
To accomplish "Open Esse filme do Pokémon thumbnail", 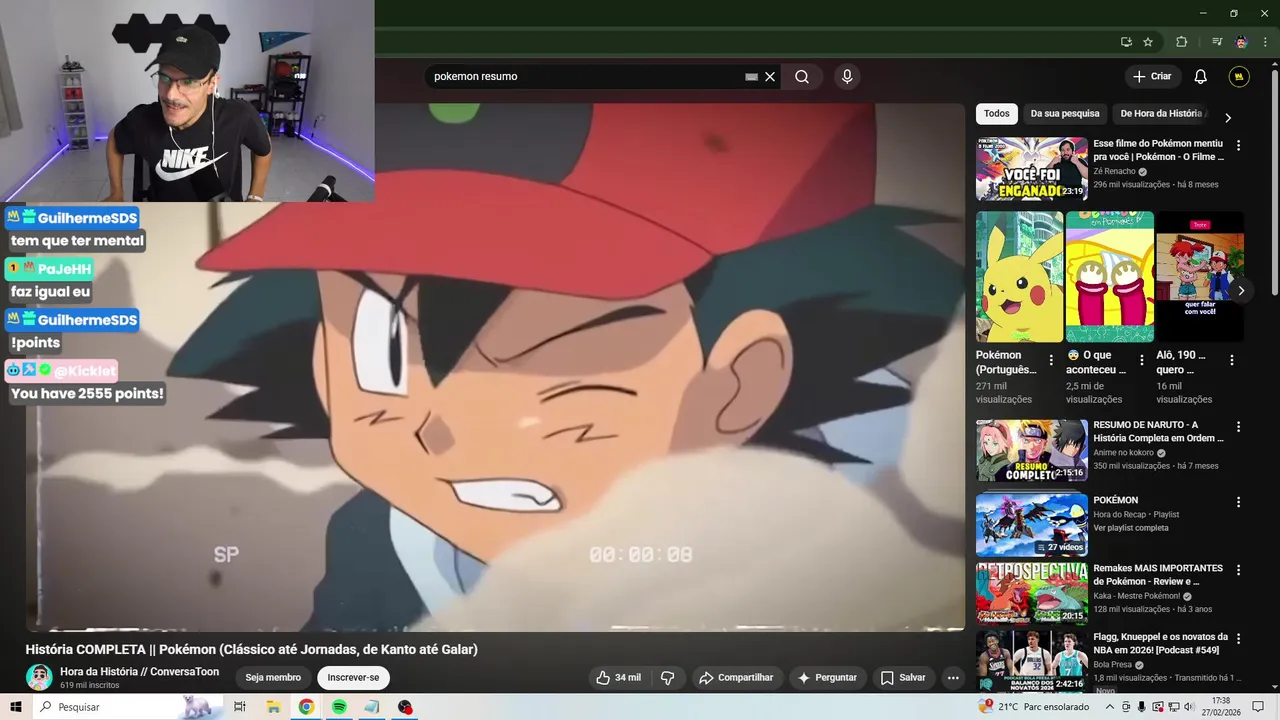I will 1031,169.
